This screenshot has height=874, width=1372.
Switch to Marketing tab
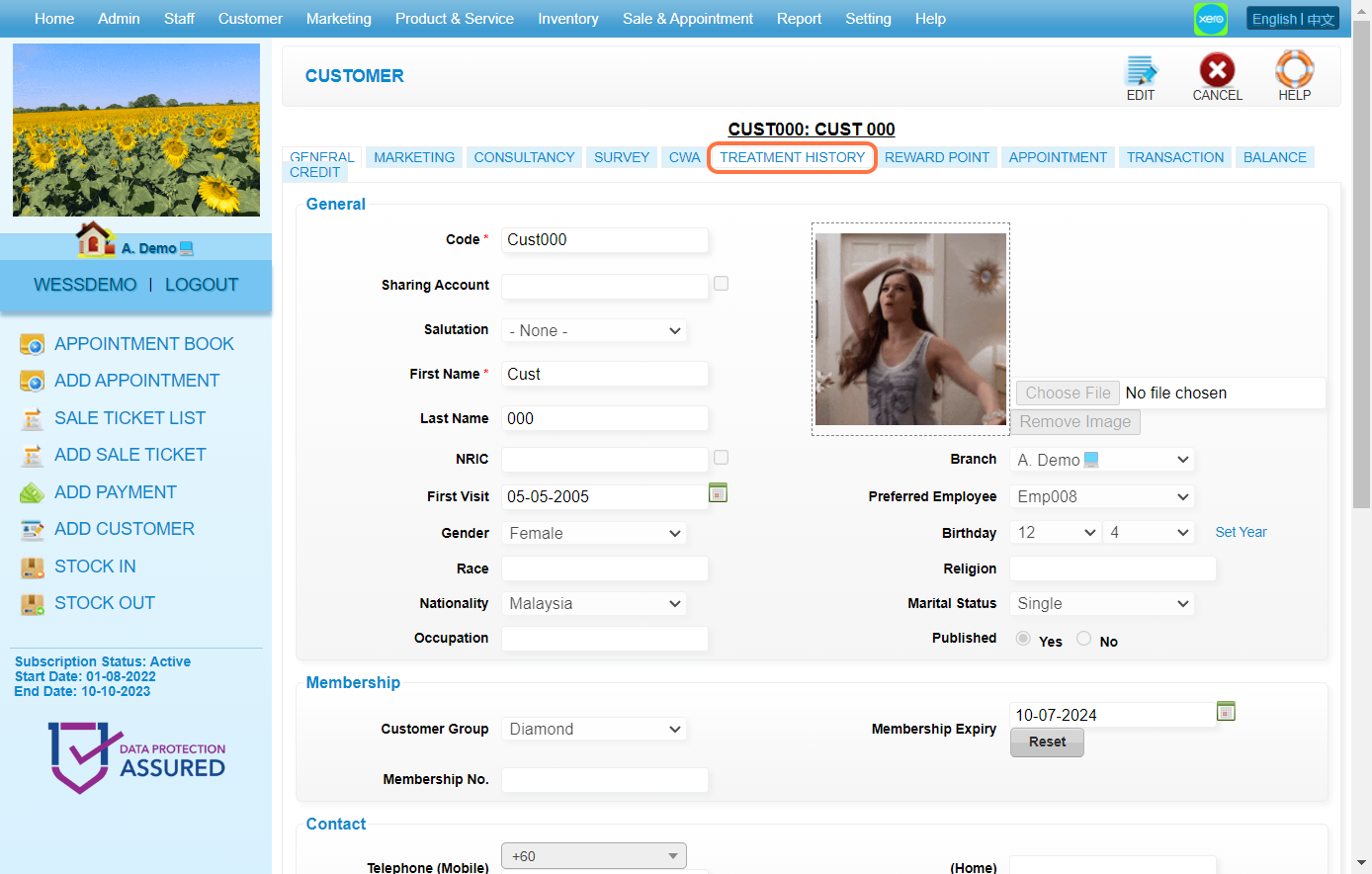pyautogui.click(x=414, y=157)
